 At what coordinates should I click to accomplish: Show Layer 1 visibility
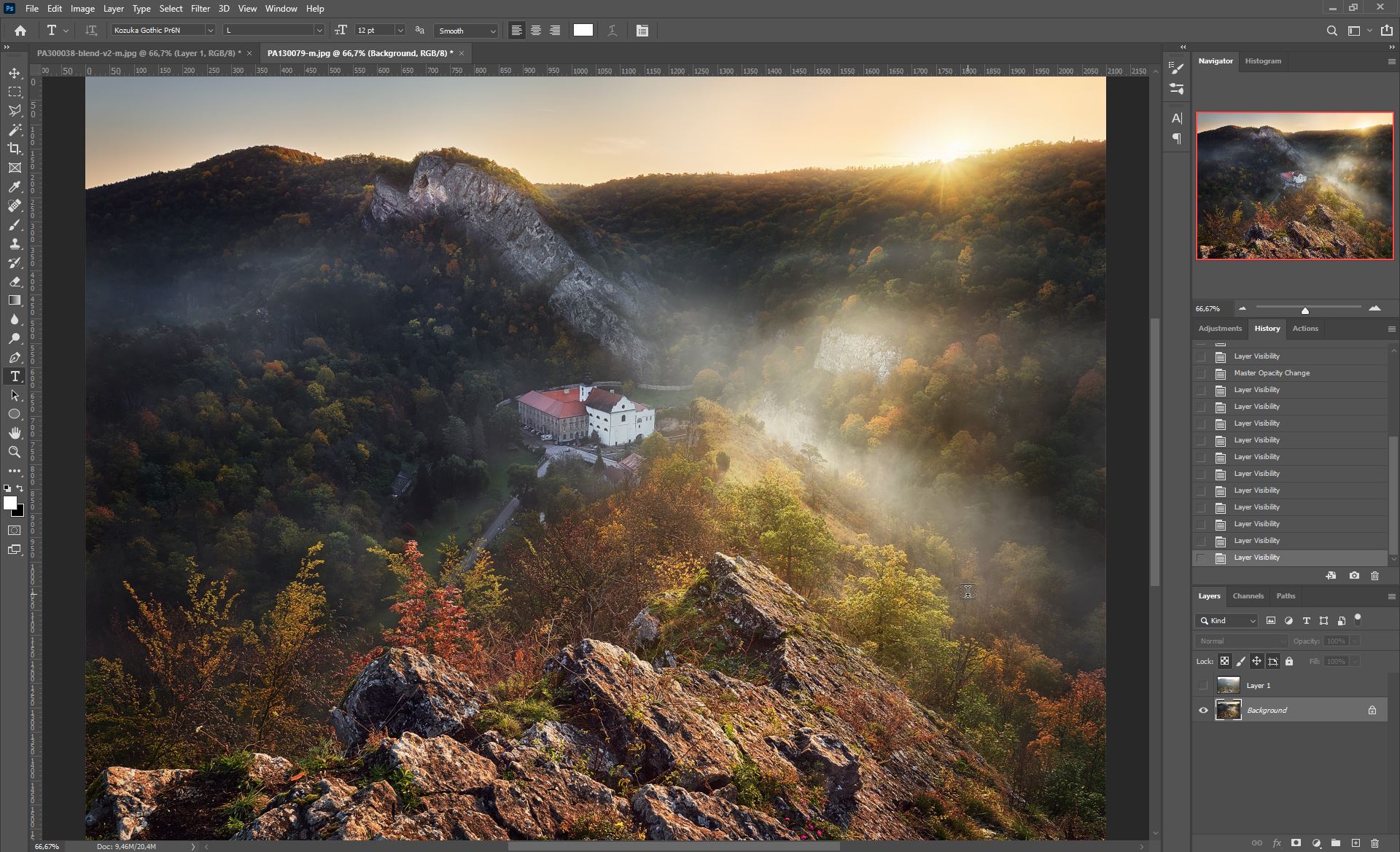point(1203,685)
